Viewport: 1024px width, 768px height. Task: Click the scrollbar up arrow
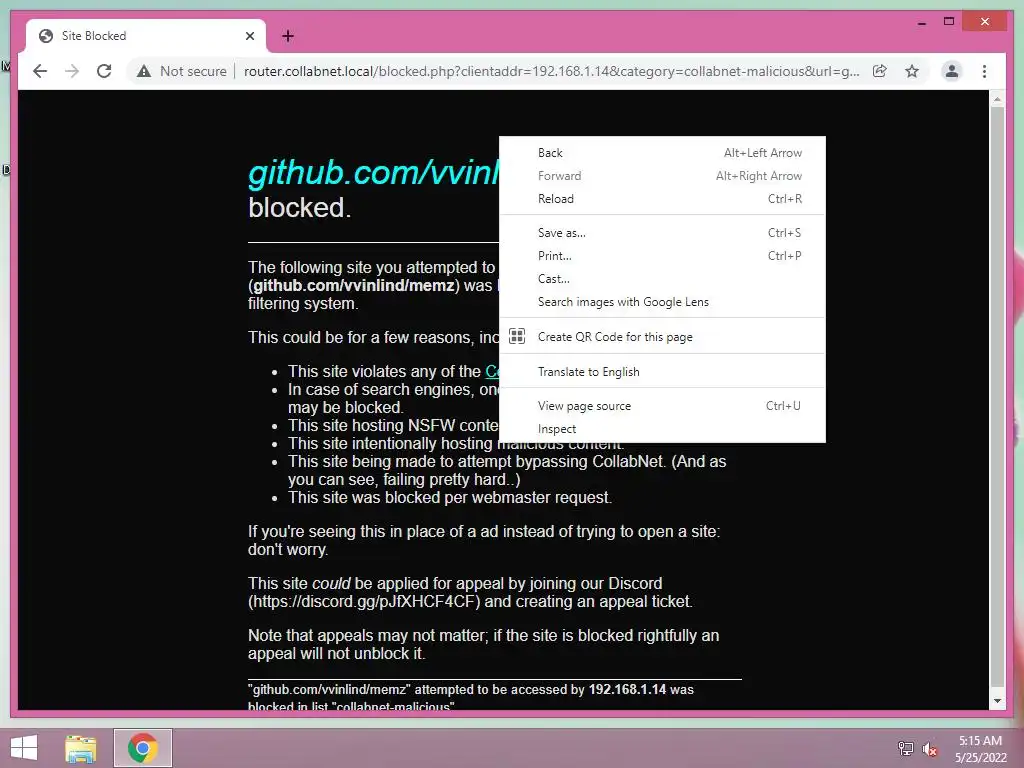997,99
